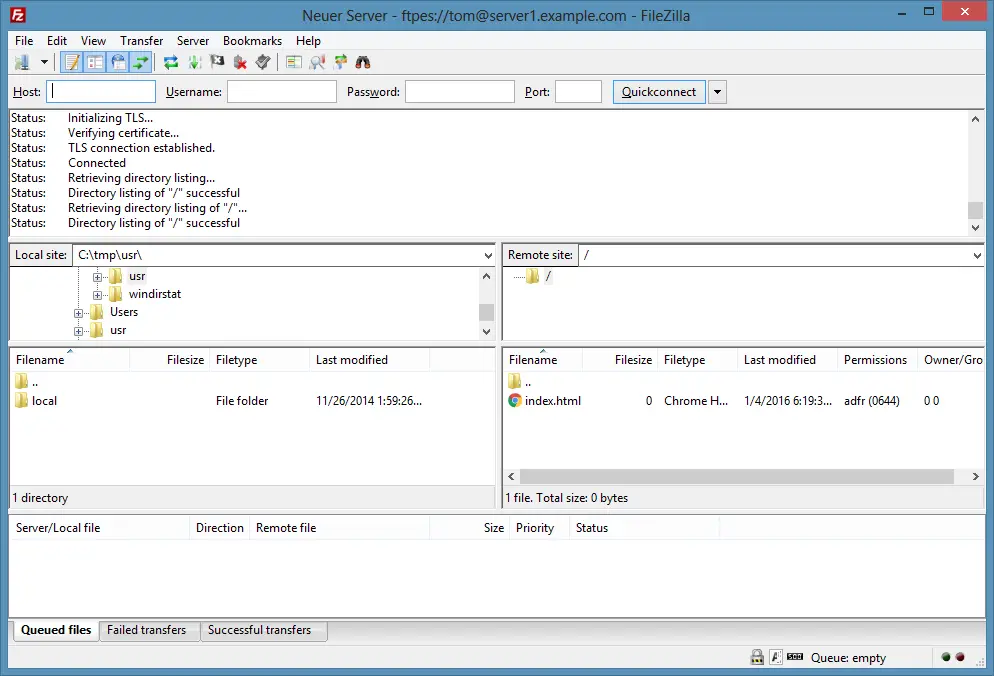Expand the usr folder below Users
Viewport: 994px width, 676px height.
pyautogui.click(x=78, y=331)
